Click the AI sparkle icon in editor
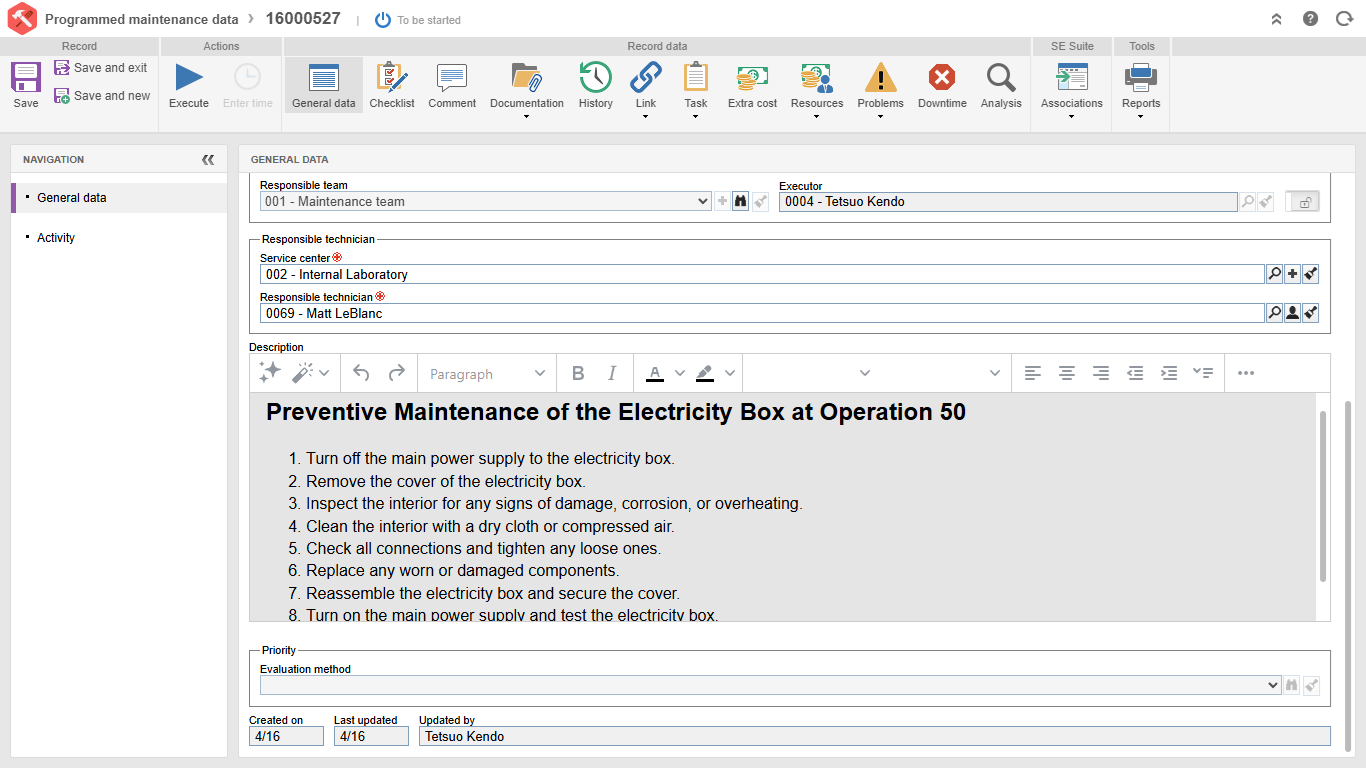Image resolution: width=1366 pixels, height=768 pixels. 270,373
